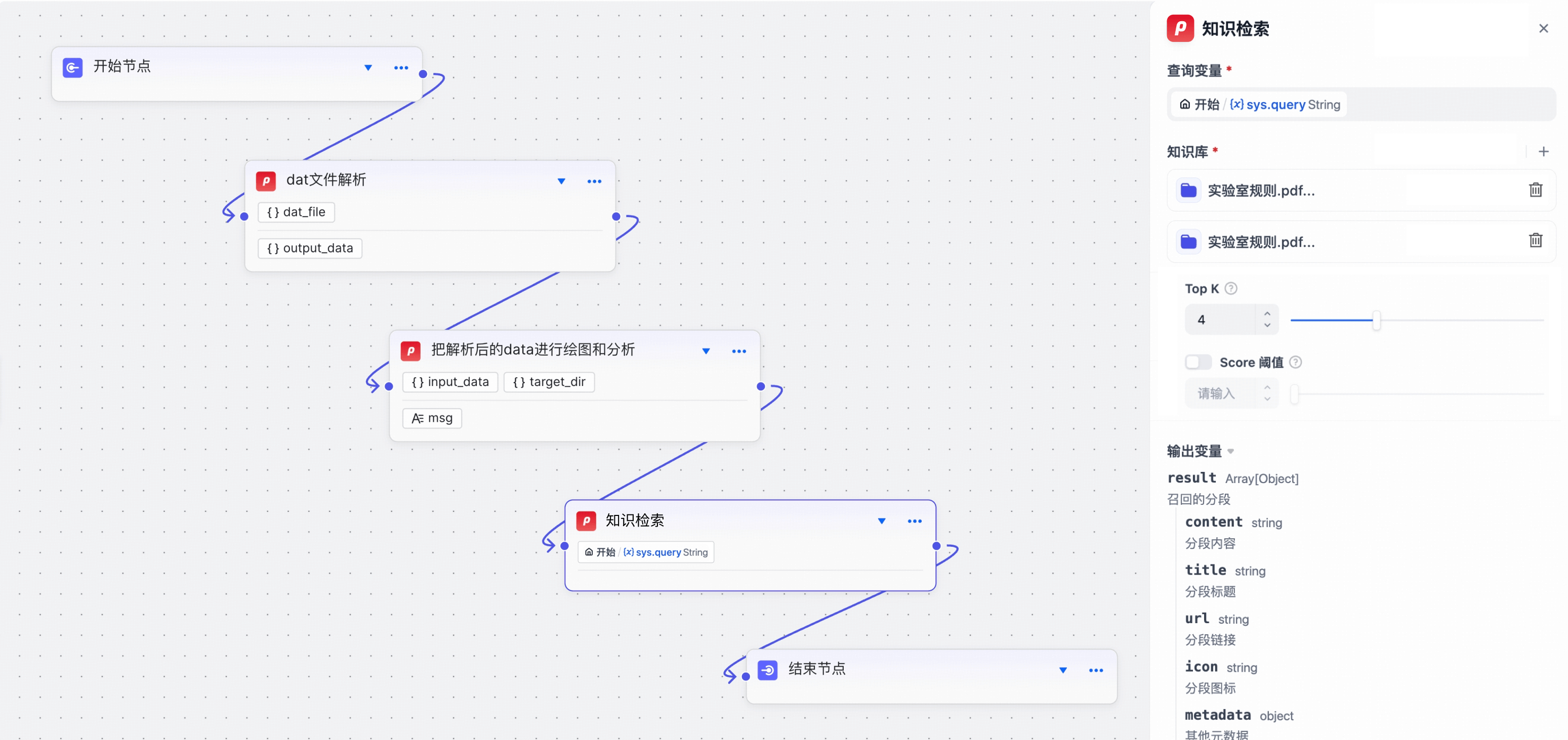Delete the first 实验室规则.pdf knowledge base
The height and width of the screenshot is (740, 1568).
pyautogui.click(x=1535, y=190)
